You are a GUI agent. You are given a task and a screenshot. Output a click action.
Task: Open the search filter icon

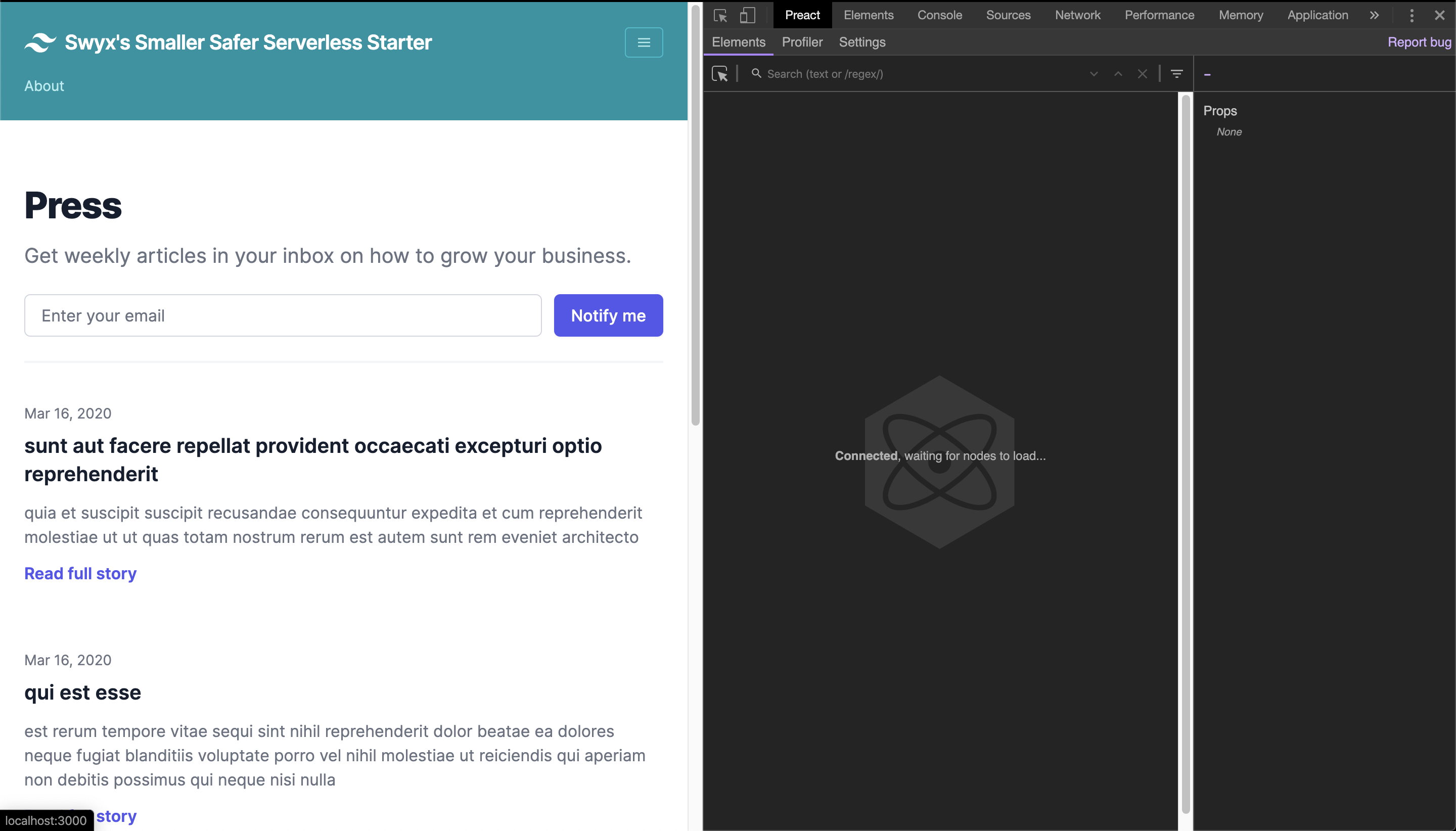coord(1176,74)
